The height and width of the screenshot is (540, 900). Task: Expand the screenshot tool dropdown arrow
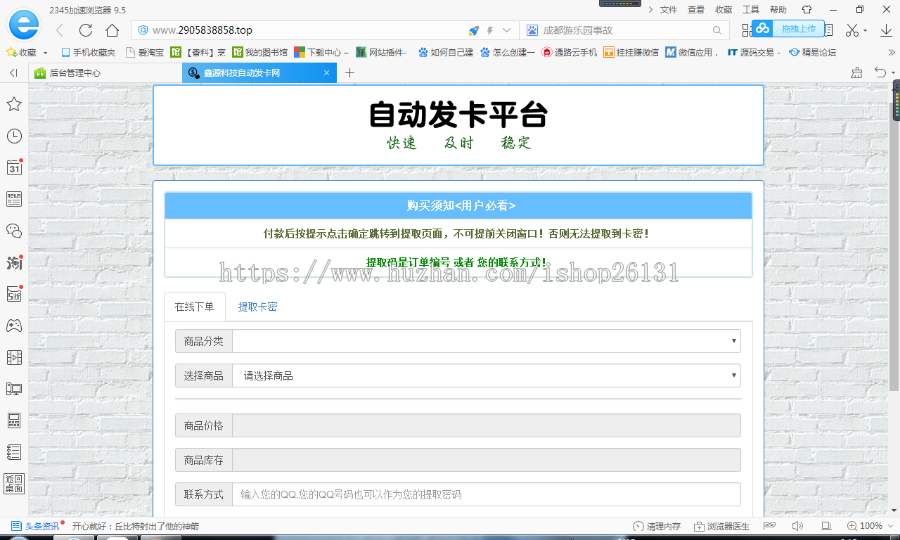click(x=865, y=31)
